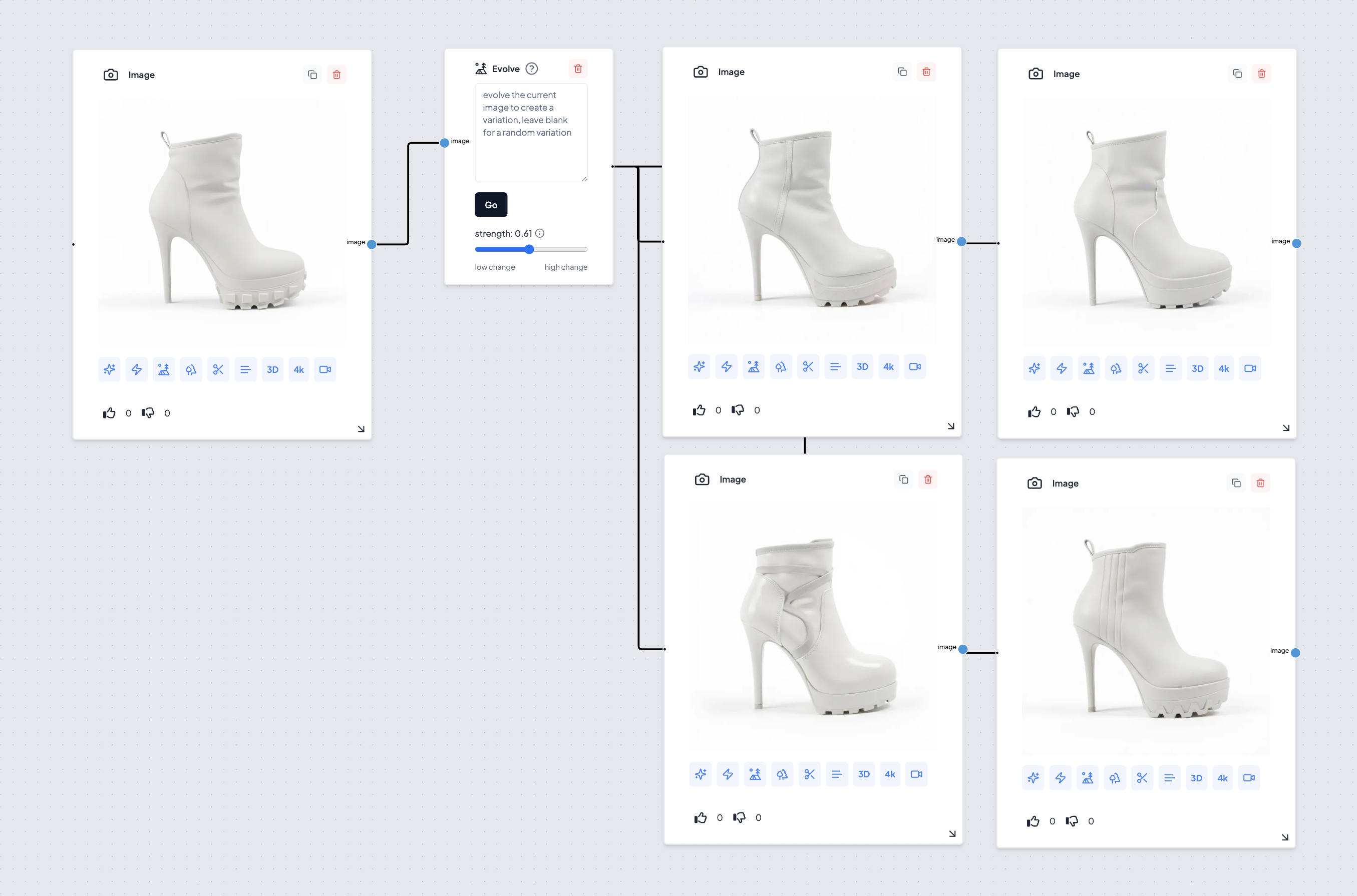This screenshot has height=896, width=1357.
Task: Thumbs down the top-middle boot image
Action: (738, 410)
